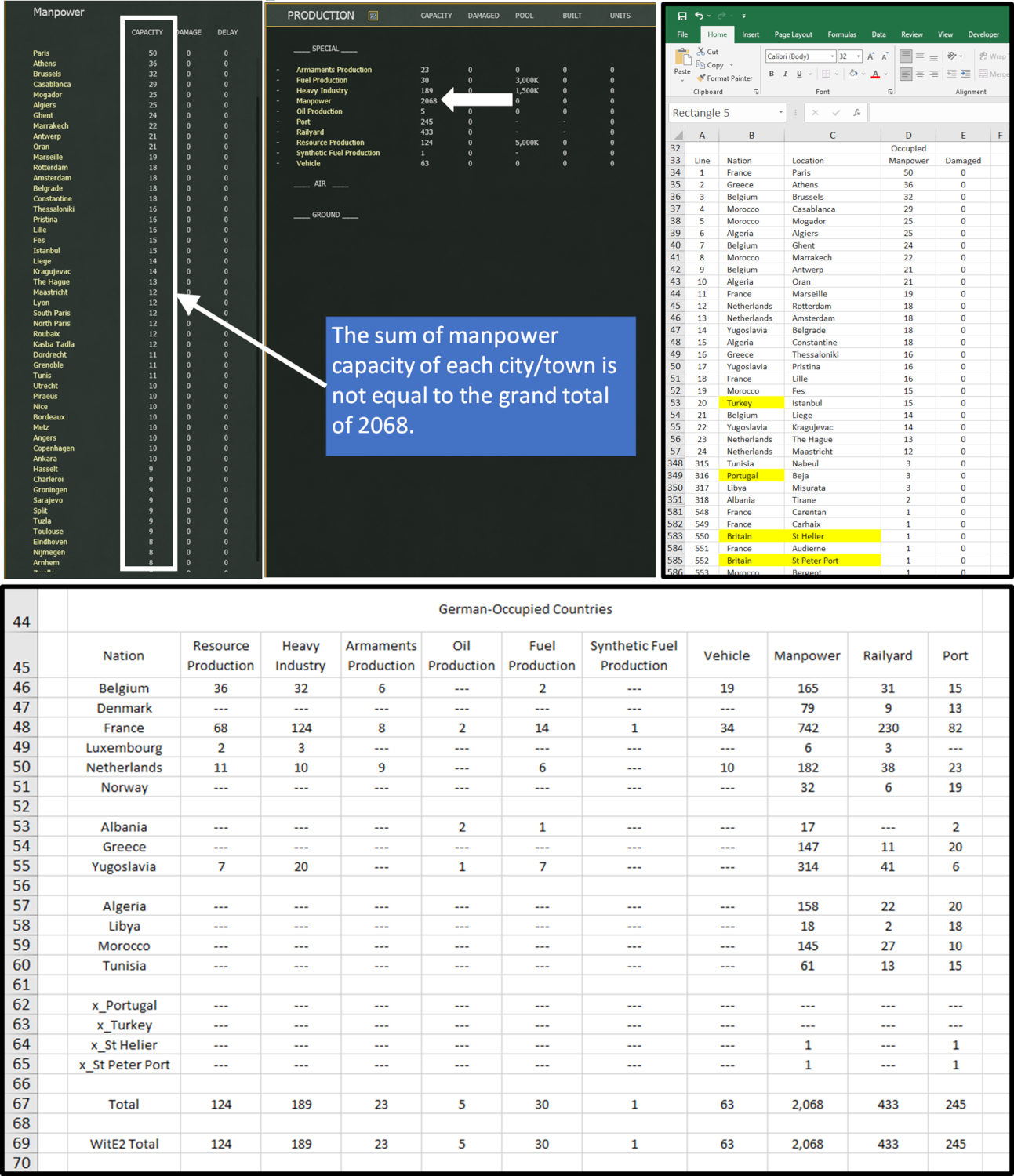The width and height of the screenshot is (1014, 1176).
Task: Switch to the Developer ribbon tab
Action: coord(983,34)
